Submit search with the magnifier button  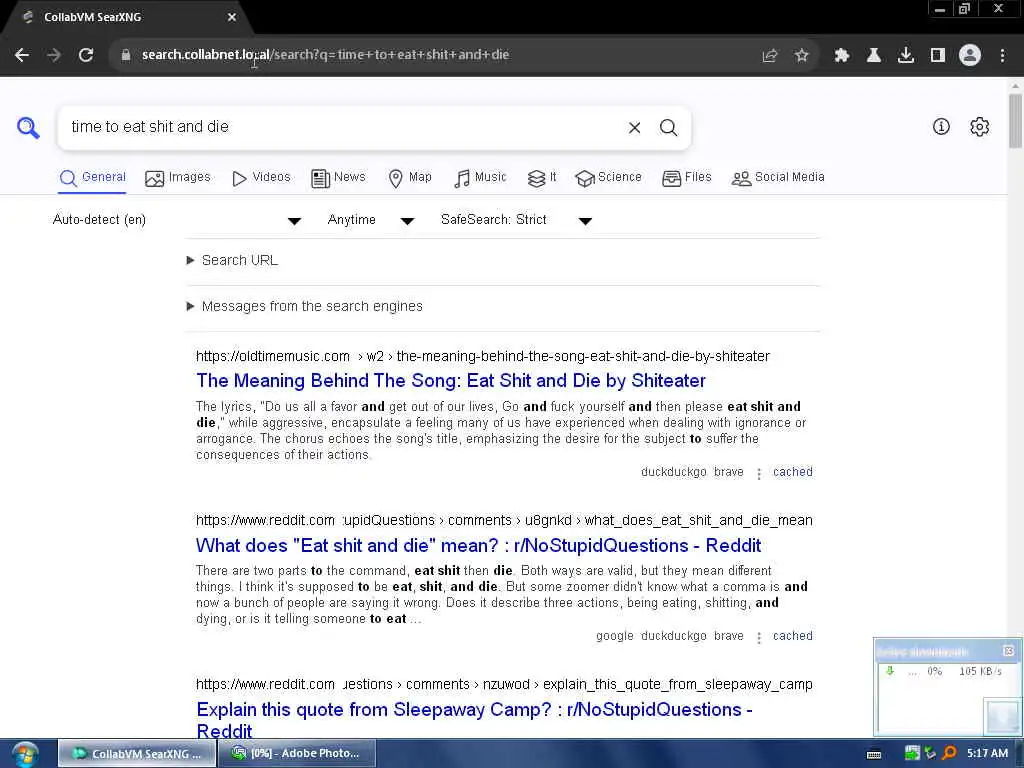(668, 128)
